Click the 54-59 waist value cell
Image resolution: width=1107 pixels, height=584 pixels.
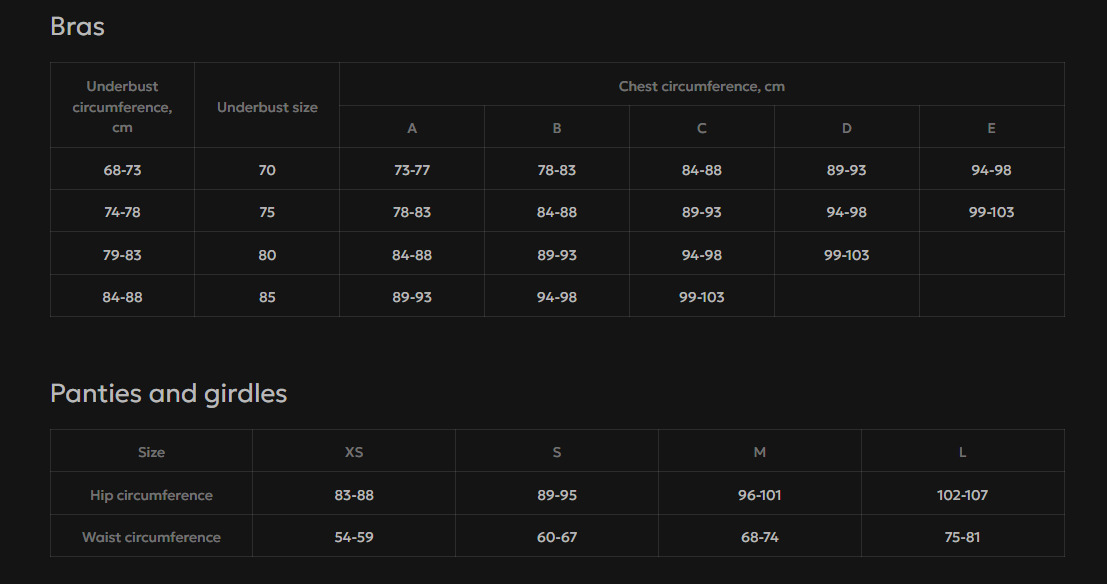(354, 536)
